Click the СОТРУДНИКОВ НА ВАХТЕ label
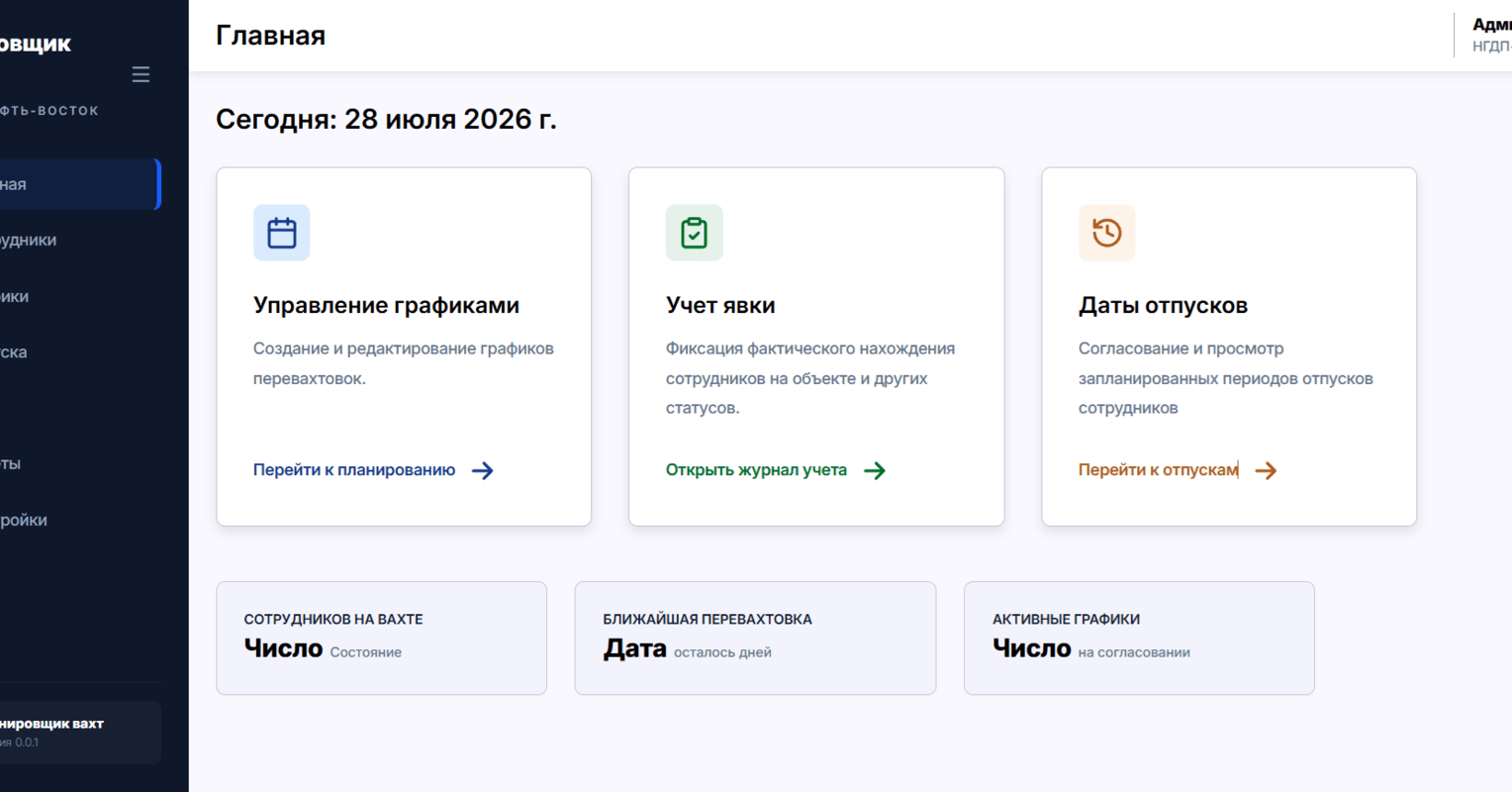Viewport: 1512px width, 792px height. pos(333,619)
